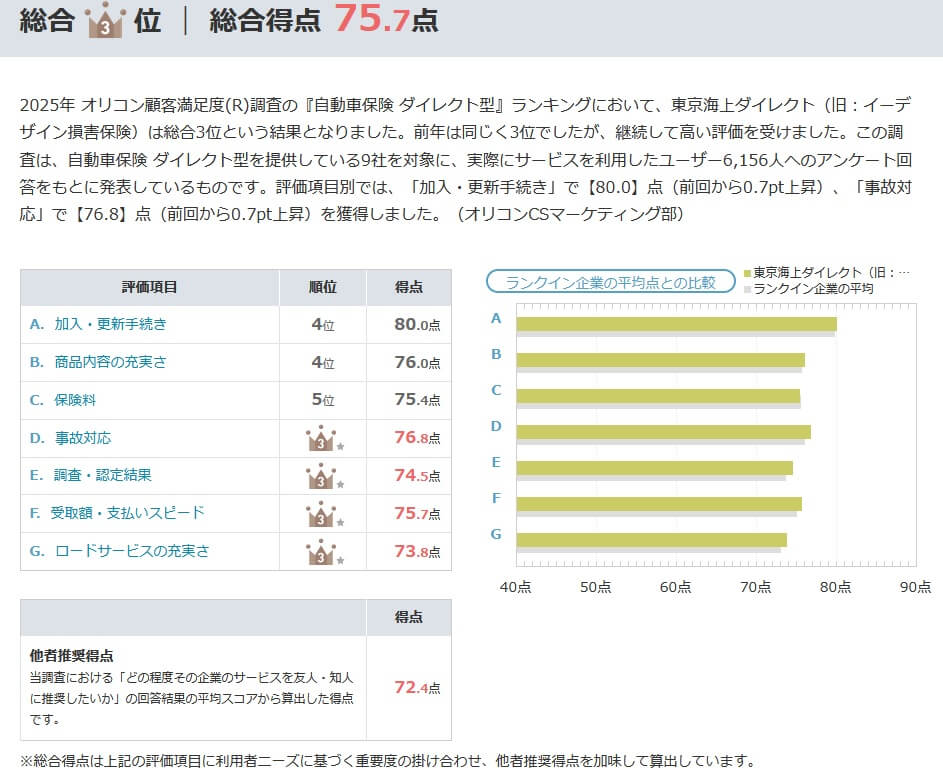Image resolution: width=943 pixels, height=777 pixels.
Task: Click the 東京海上ダイレクト green legend swatch
Action: [x=747, y=273]
